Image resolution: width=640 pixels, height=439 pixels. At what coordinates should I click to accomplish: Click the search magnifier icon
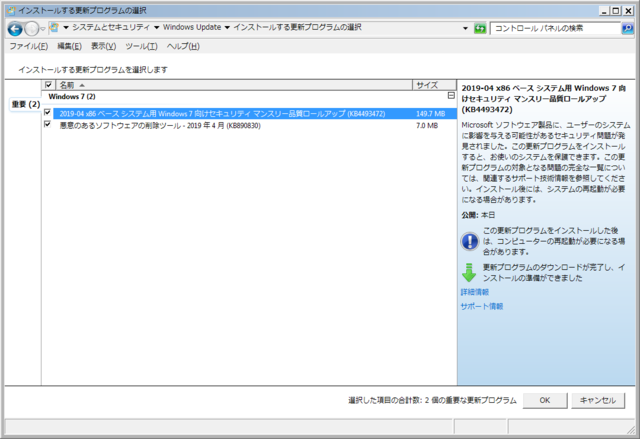(627, 28)
